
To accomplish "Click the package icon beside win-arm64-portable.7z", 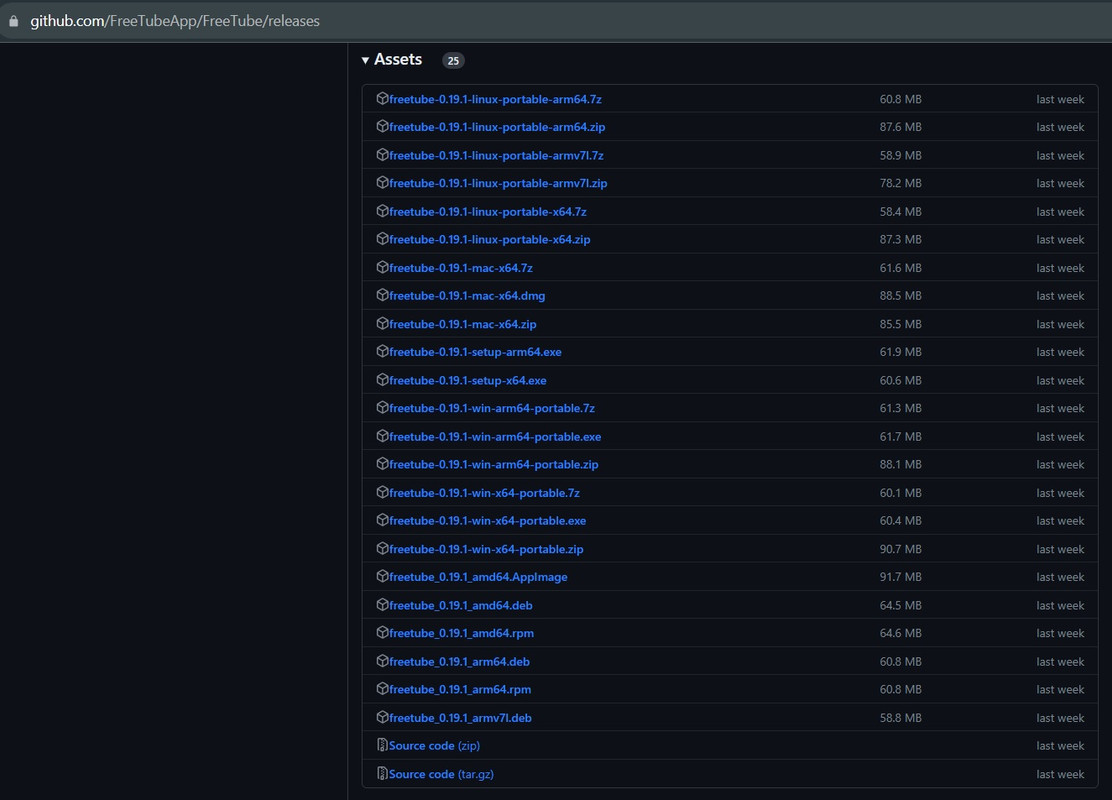I will tap(382, 407).
